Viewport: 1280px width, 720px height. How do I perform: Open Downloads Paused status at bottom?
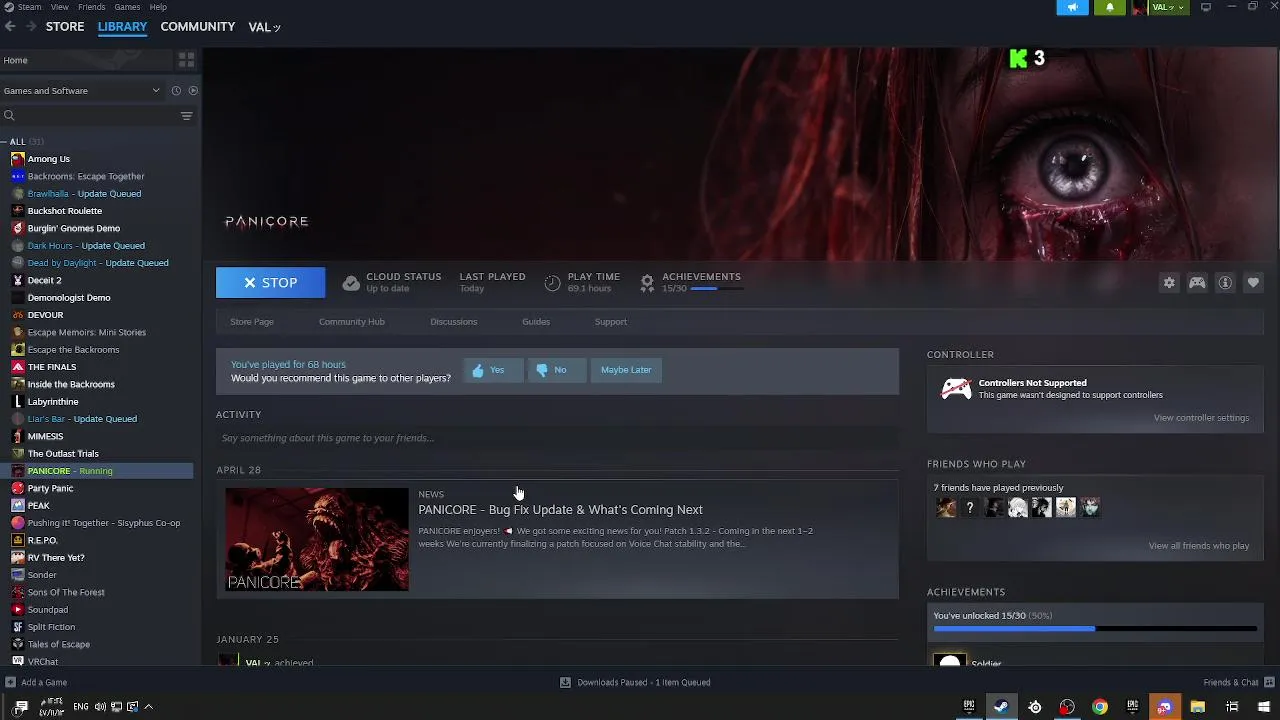pos(635,683)
